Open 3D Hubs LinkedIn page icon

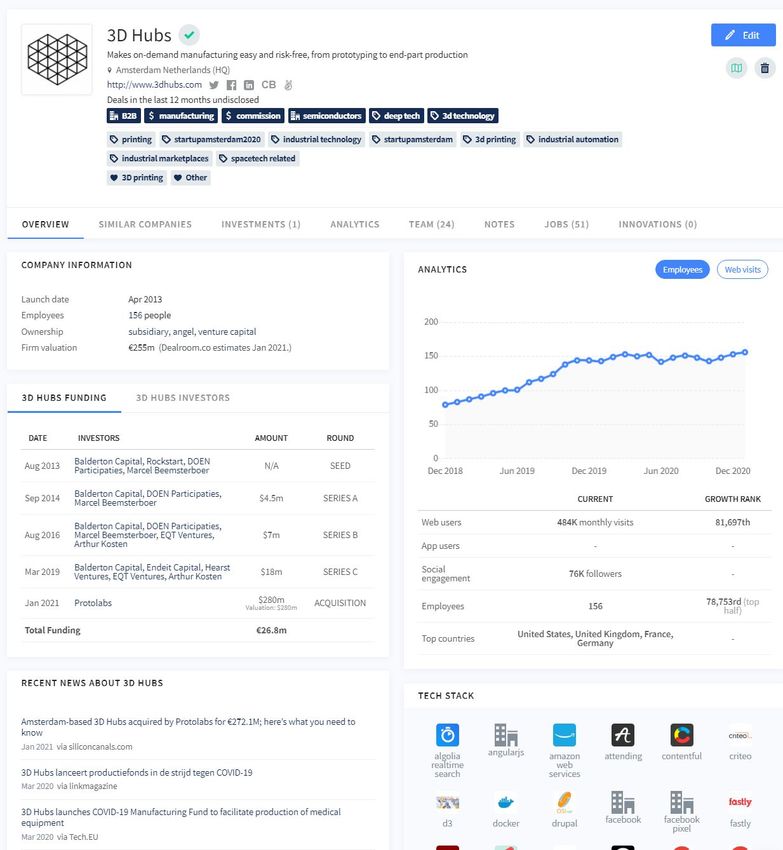point(249,85)
